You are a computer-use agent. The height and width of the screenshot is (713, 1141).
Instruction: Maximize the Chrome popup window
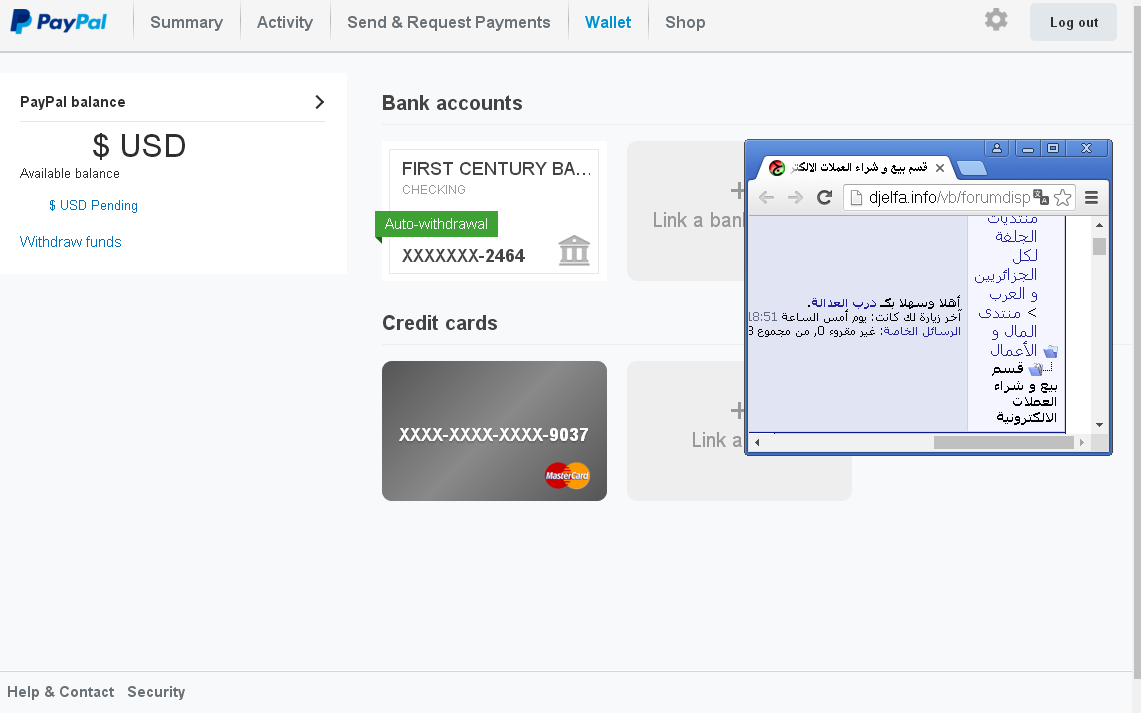(1052, 148)
